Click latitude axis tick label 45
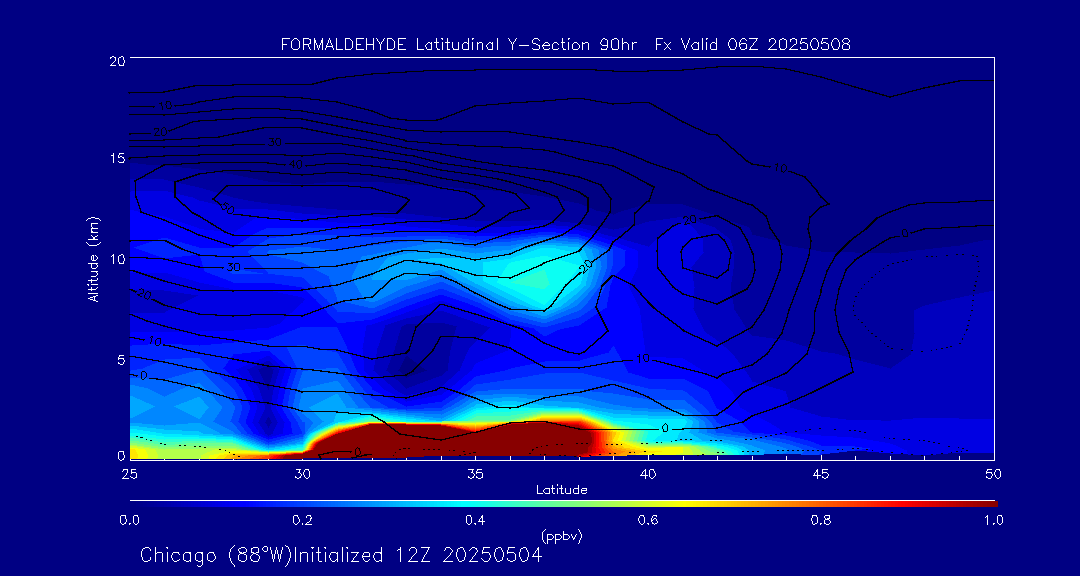The height and width of the screenshot is (576, 1080). point(821,474)
